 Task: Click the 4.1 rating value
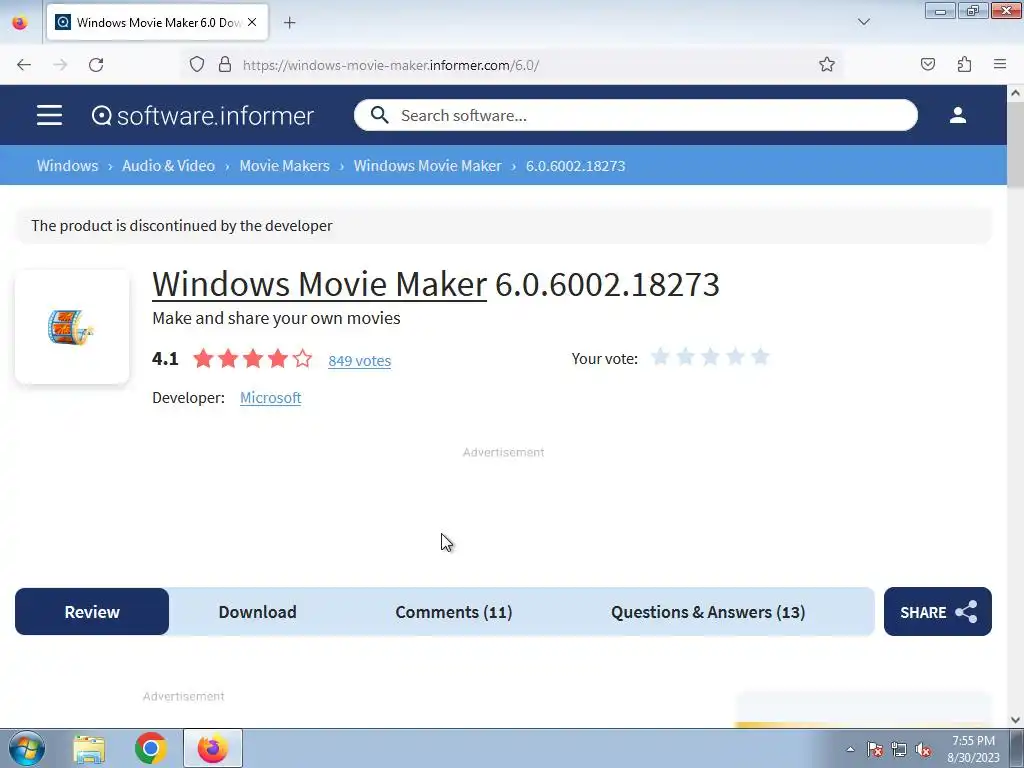click(165, 359)
